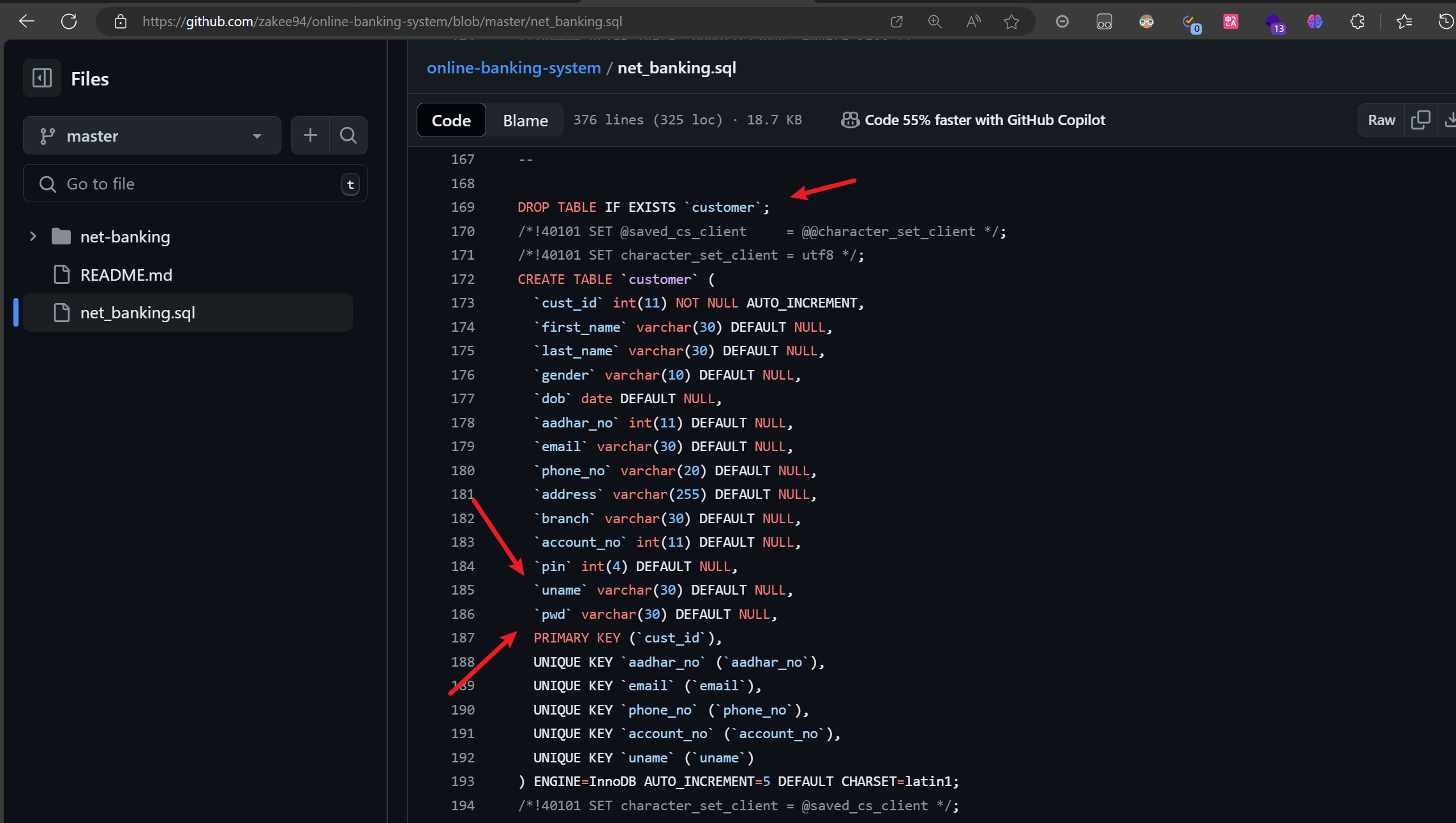Select line number 193
This screenshot has width=1456, height=823.
pos(463,782)
